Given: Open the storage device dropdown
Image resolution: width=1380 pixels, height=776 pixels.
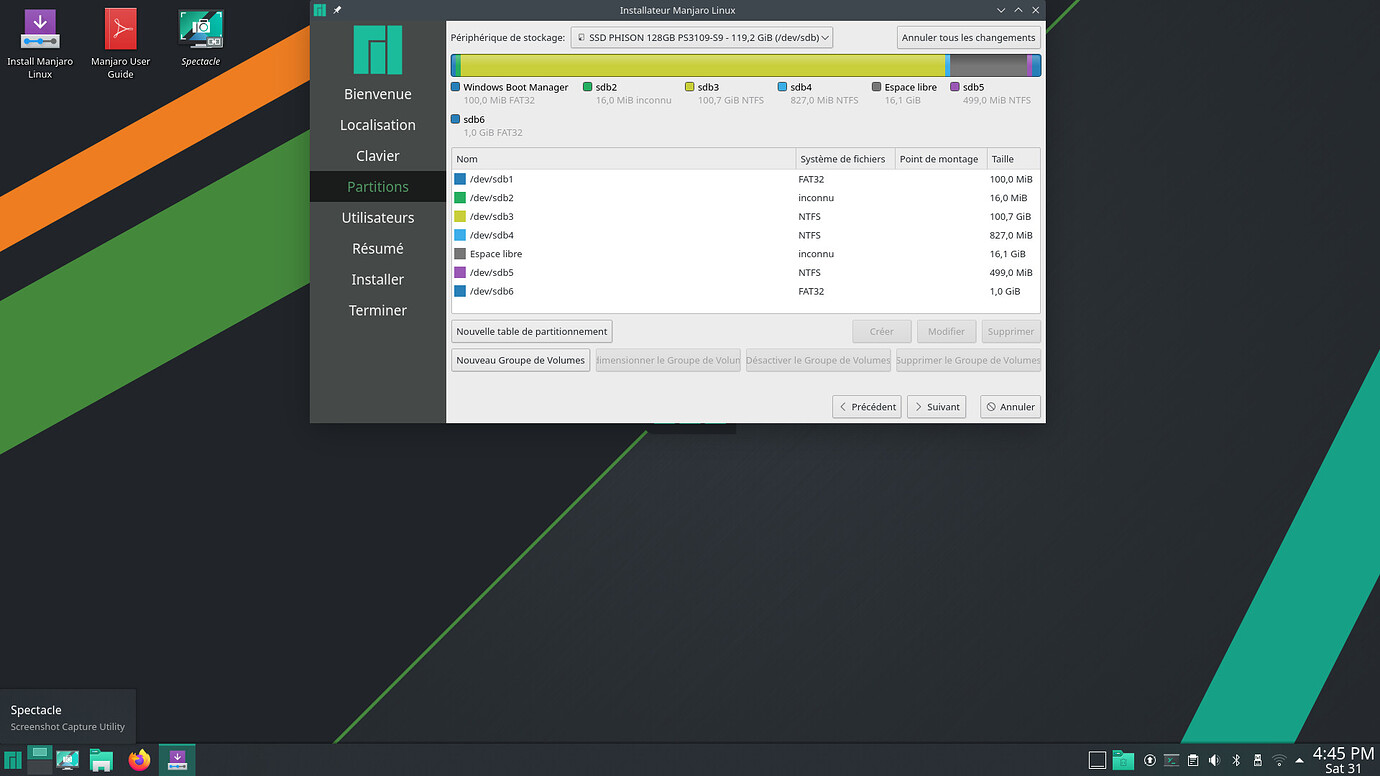Looking at the screenshot, I should point(702,38).
